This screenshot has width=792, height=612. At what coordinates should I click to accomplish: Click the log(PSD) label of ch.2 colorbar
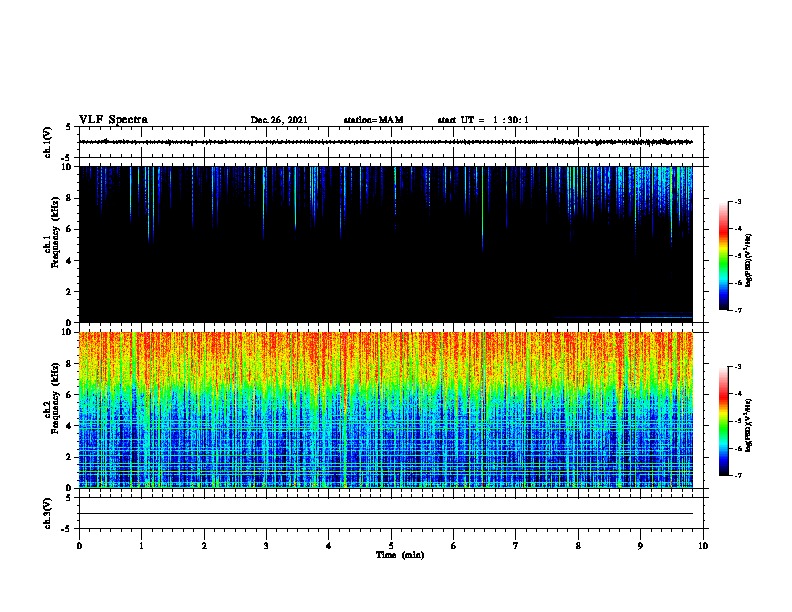pos(749,425)
